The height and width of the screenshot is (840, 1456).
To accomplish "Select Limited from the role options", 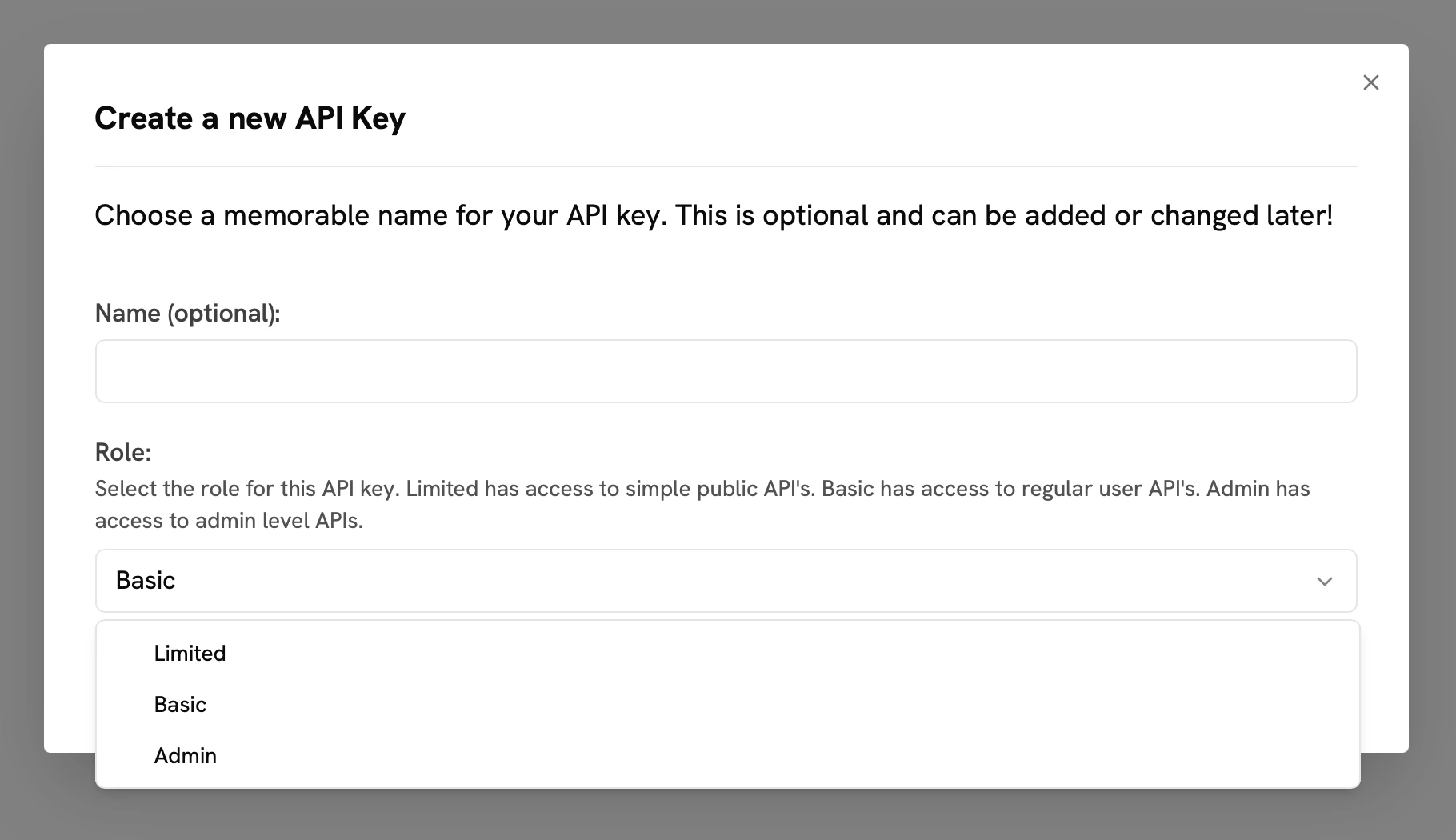I will pyautogui.click(x=190, y=653).
